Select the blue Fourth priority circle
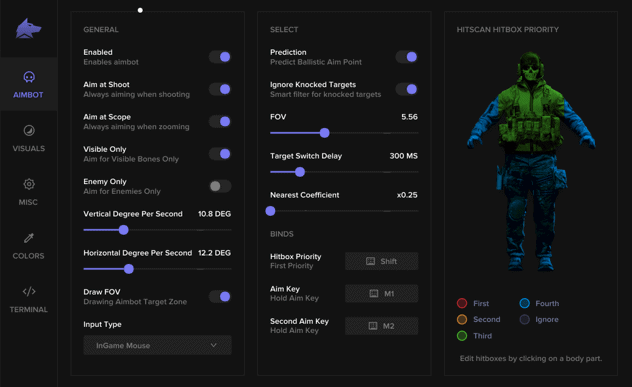 click(x=524, y=303)
